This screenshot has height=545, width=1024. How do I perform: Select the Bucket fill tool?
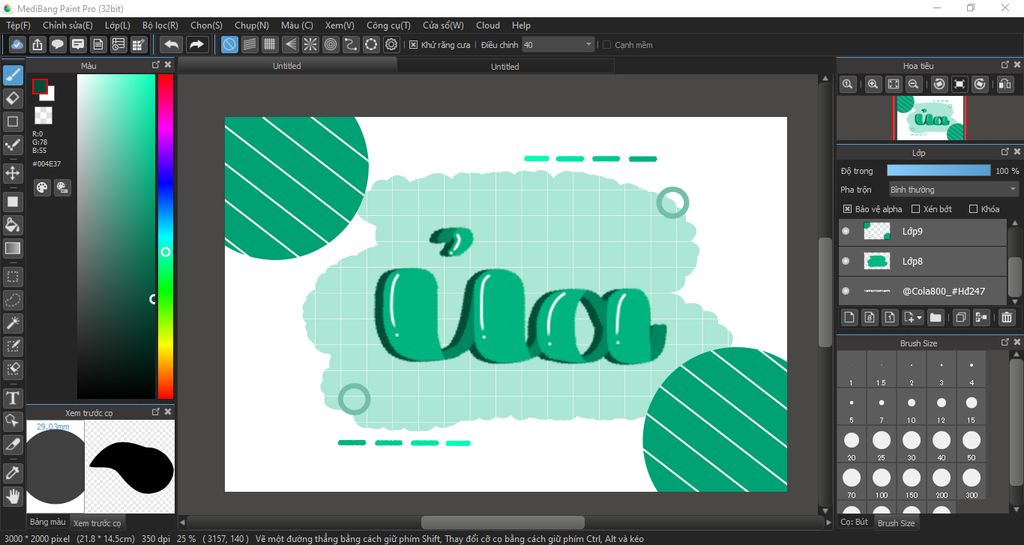[x=13, y=224]
